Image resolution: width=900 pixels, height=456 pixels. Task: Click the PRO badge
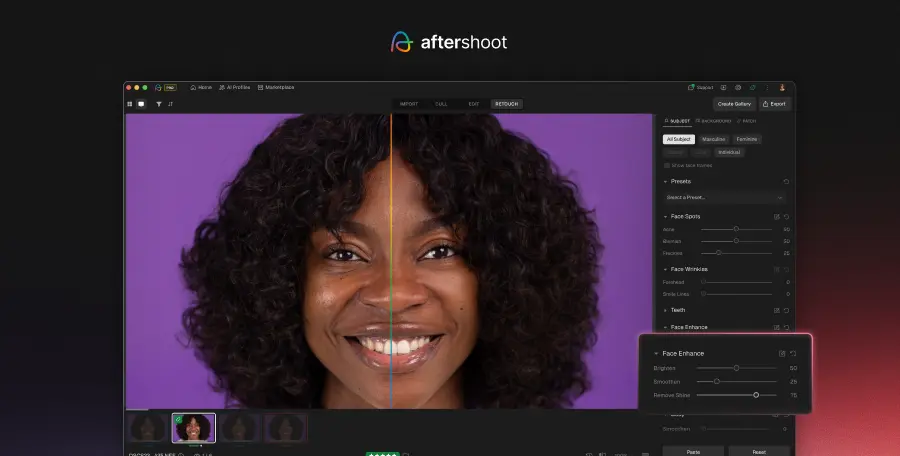point(170,87)
